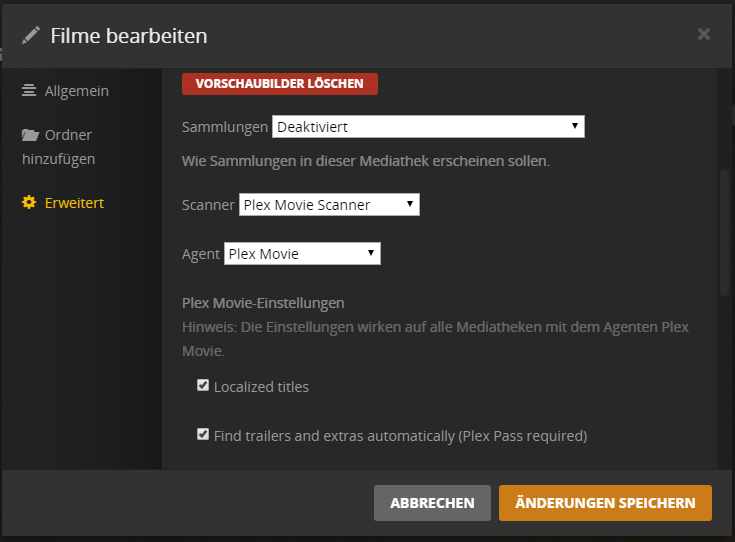This screenshot has width=735, height=542.
Task: Close the Filme bearbeiten dialog
Action: pyautogui.click(x=704, y=34)
